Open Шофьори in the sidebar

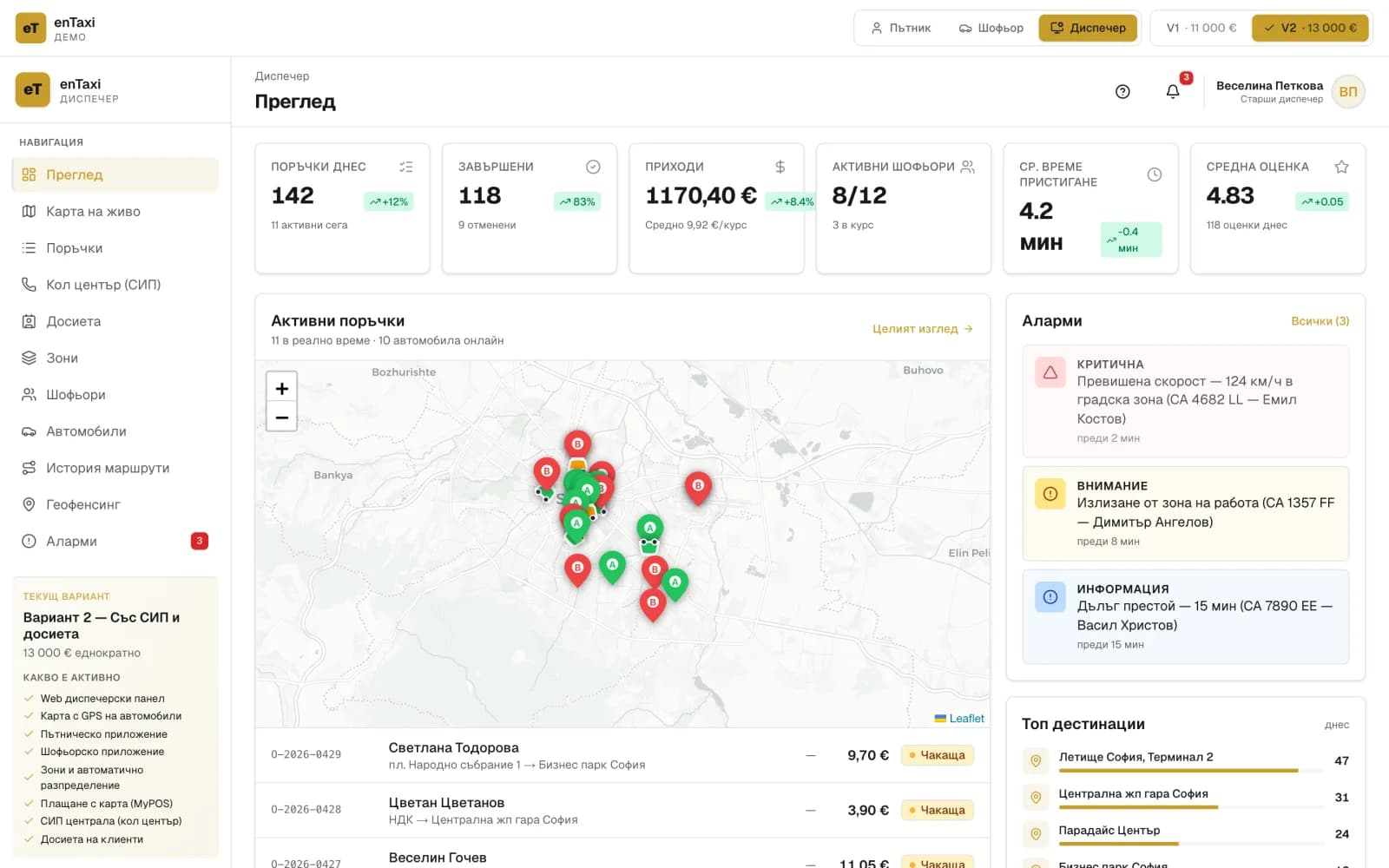pos(115,394)
